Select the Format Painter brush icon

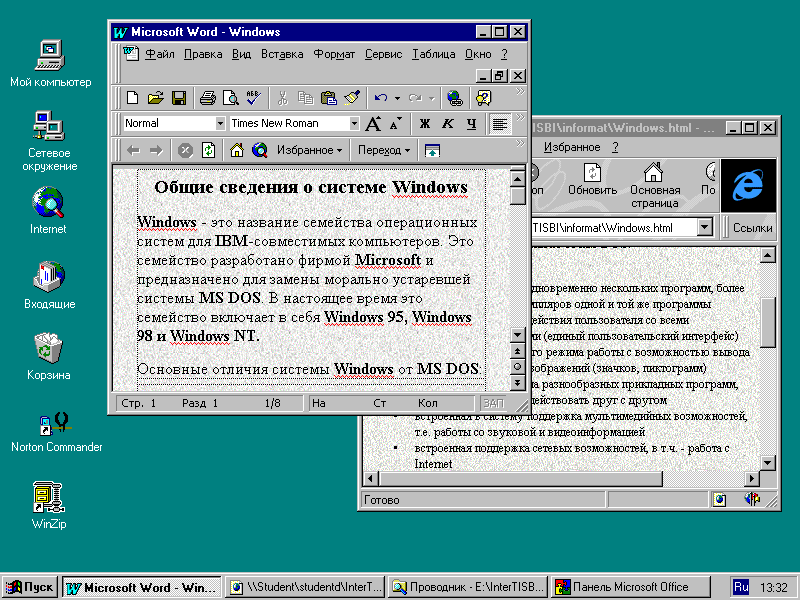point(351,98)
